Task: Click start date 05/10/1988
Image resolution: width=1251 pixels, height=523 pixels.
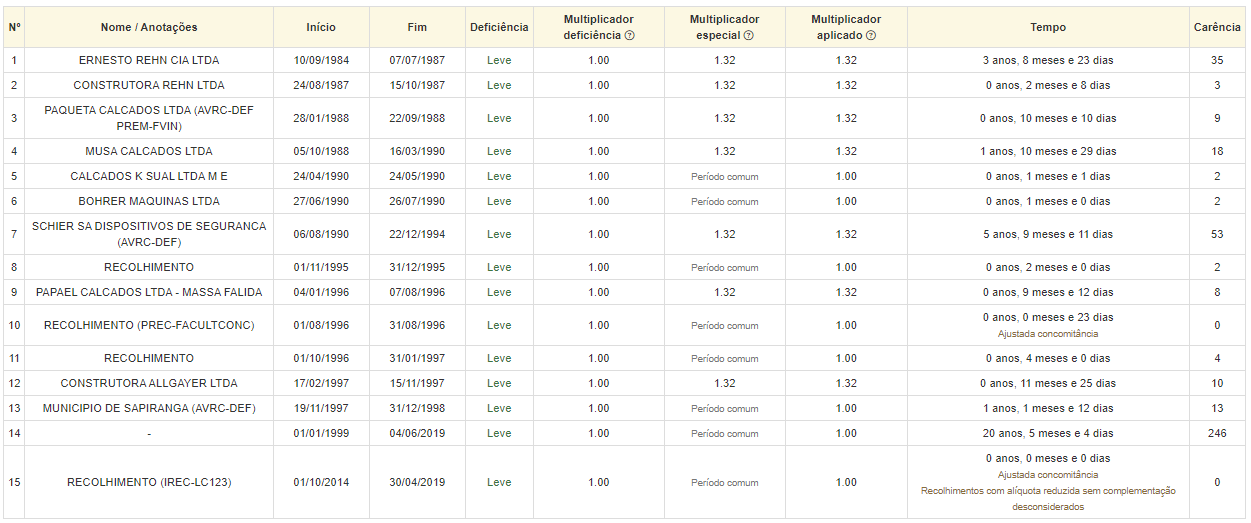Action: point(321,151)
